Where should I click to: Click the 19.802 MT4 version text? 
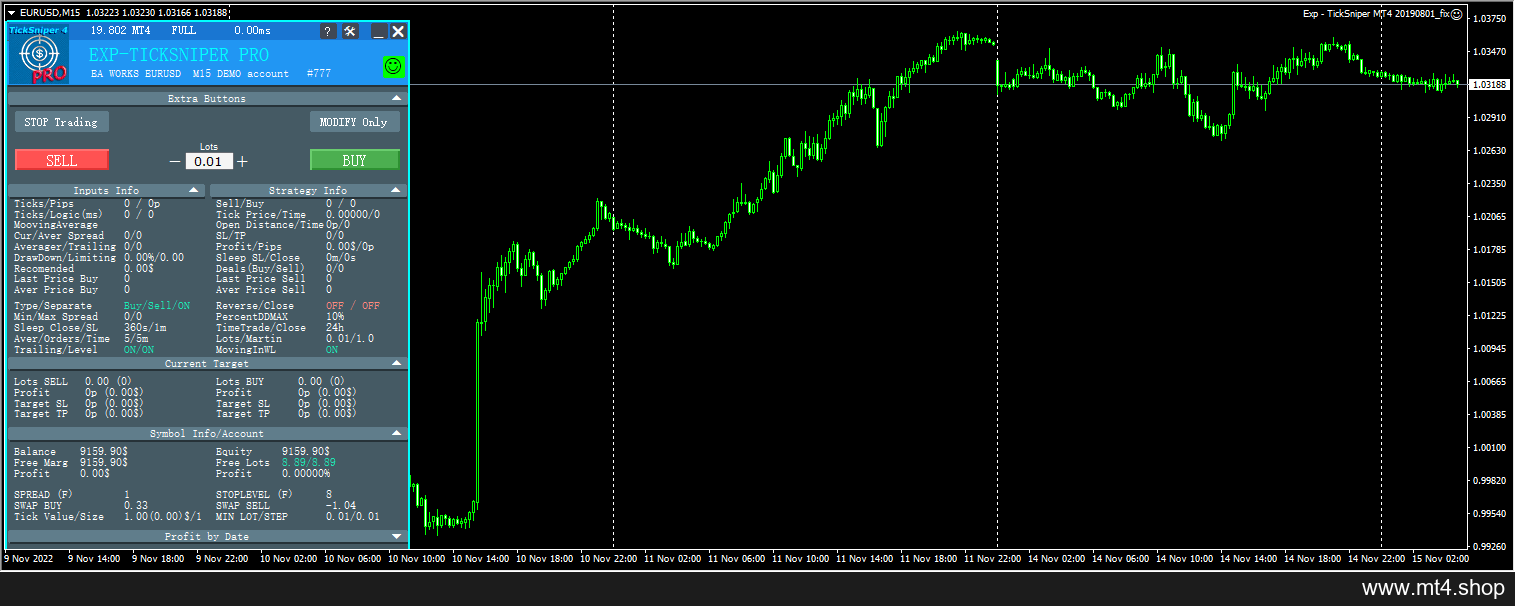[x=120, y=31]
